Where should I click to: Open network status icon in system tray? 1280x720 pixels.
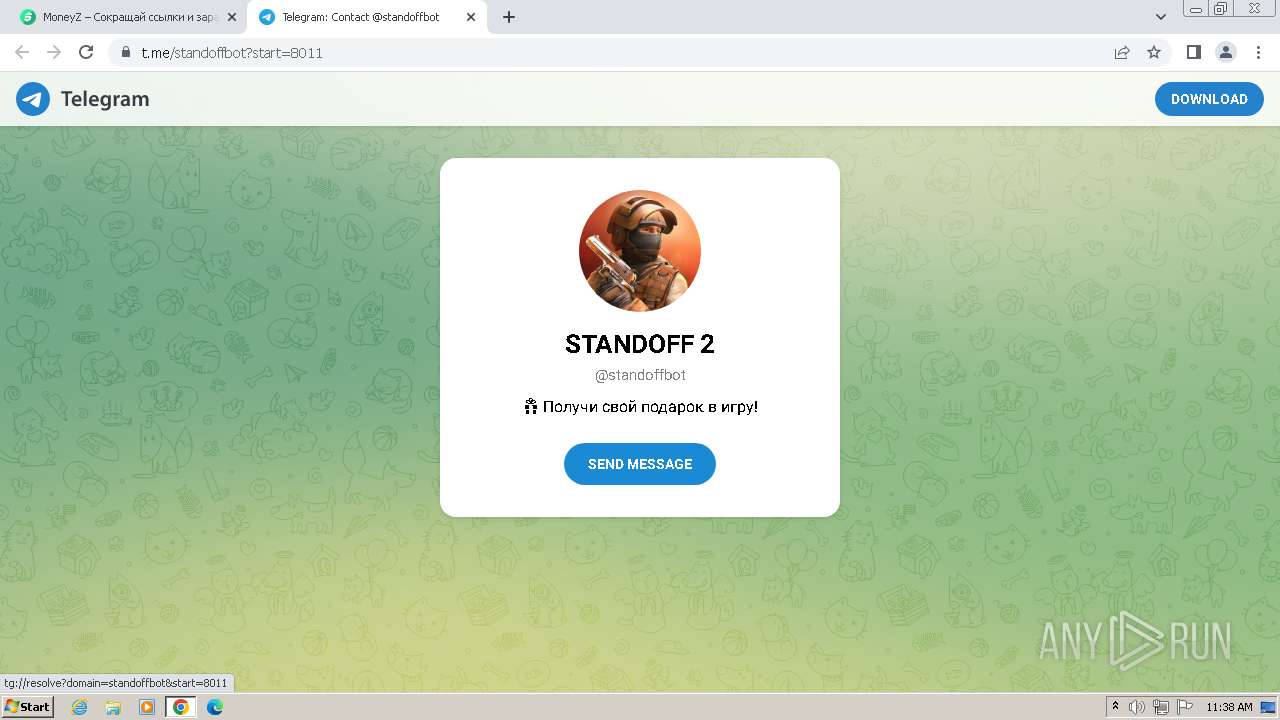tap(1161, 707)
